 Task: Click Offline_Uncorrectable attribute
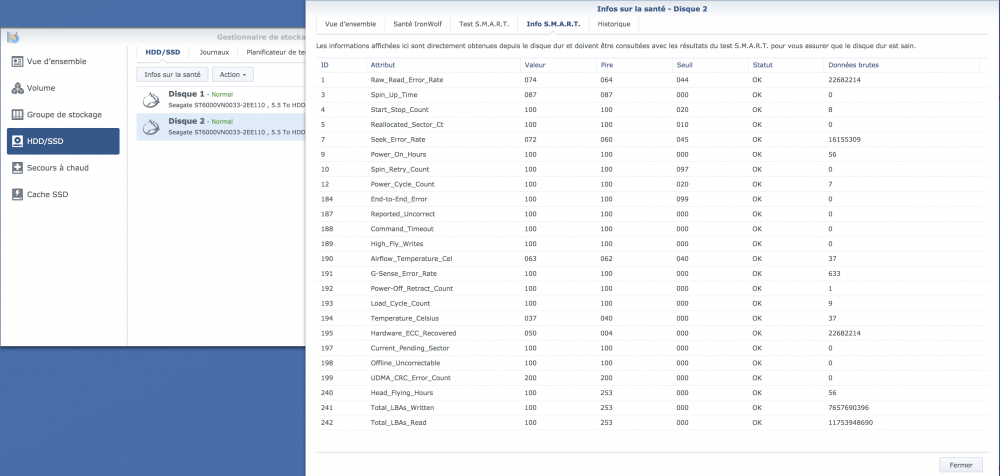pos(405,362)
